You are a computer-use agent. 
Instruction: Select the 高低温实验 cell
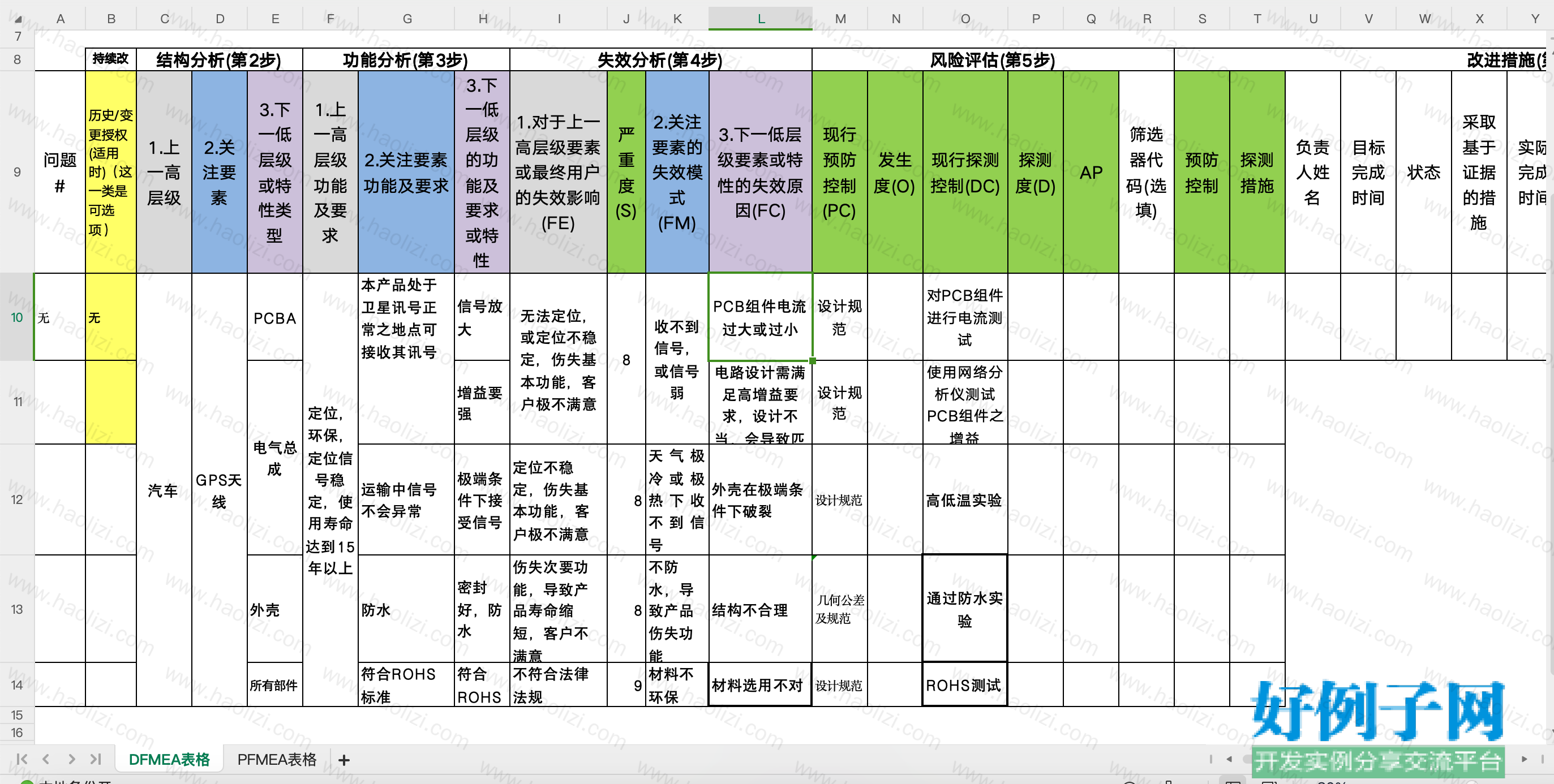(965, 499)
